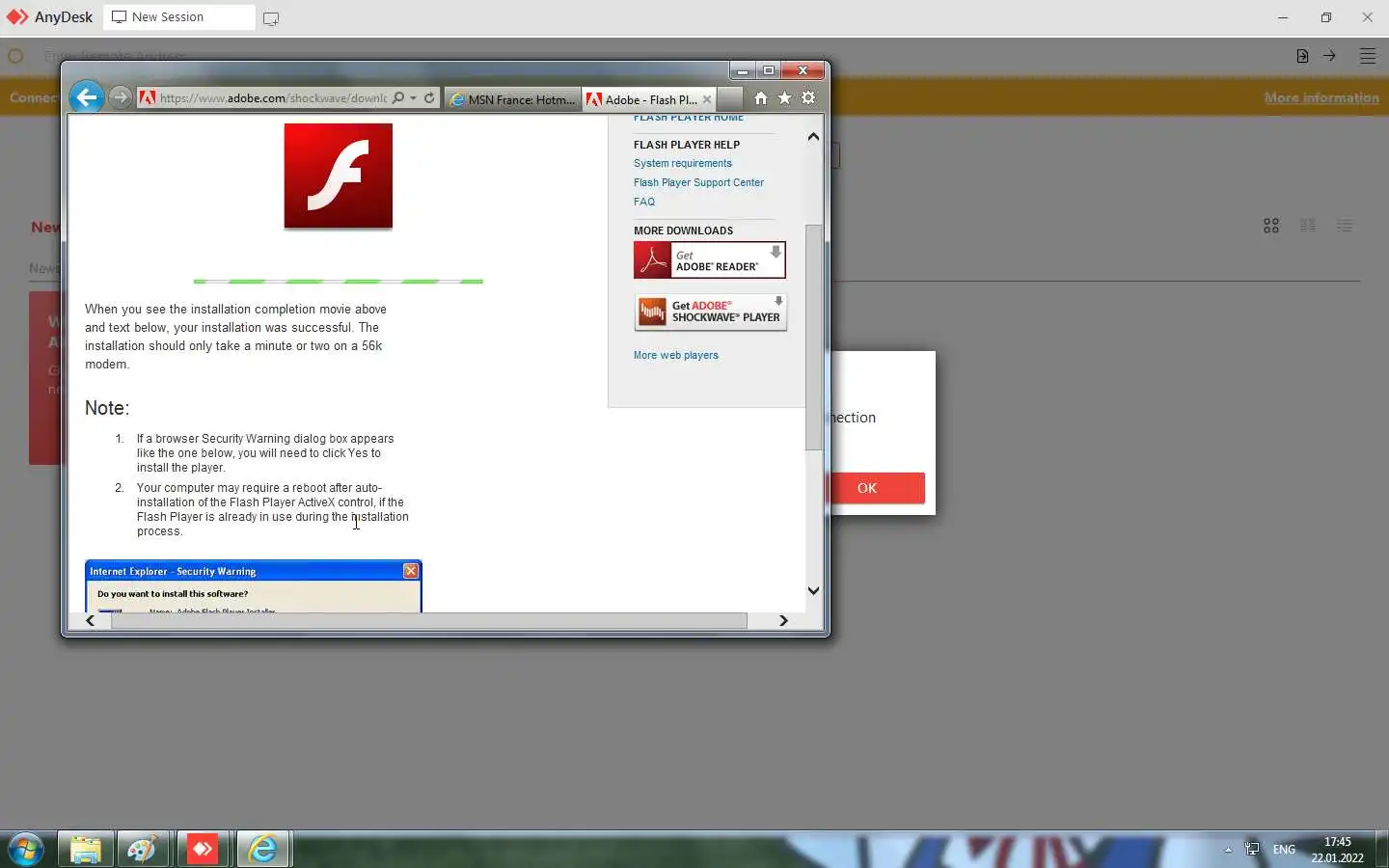Open the System requirements link
The height and width of the screenshot is (868, 1389).
coord(683,163)
